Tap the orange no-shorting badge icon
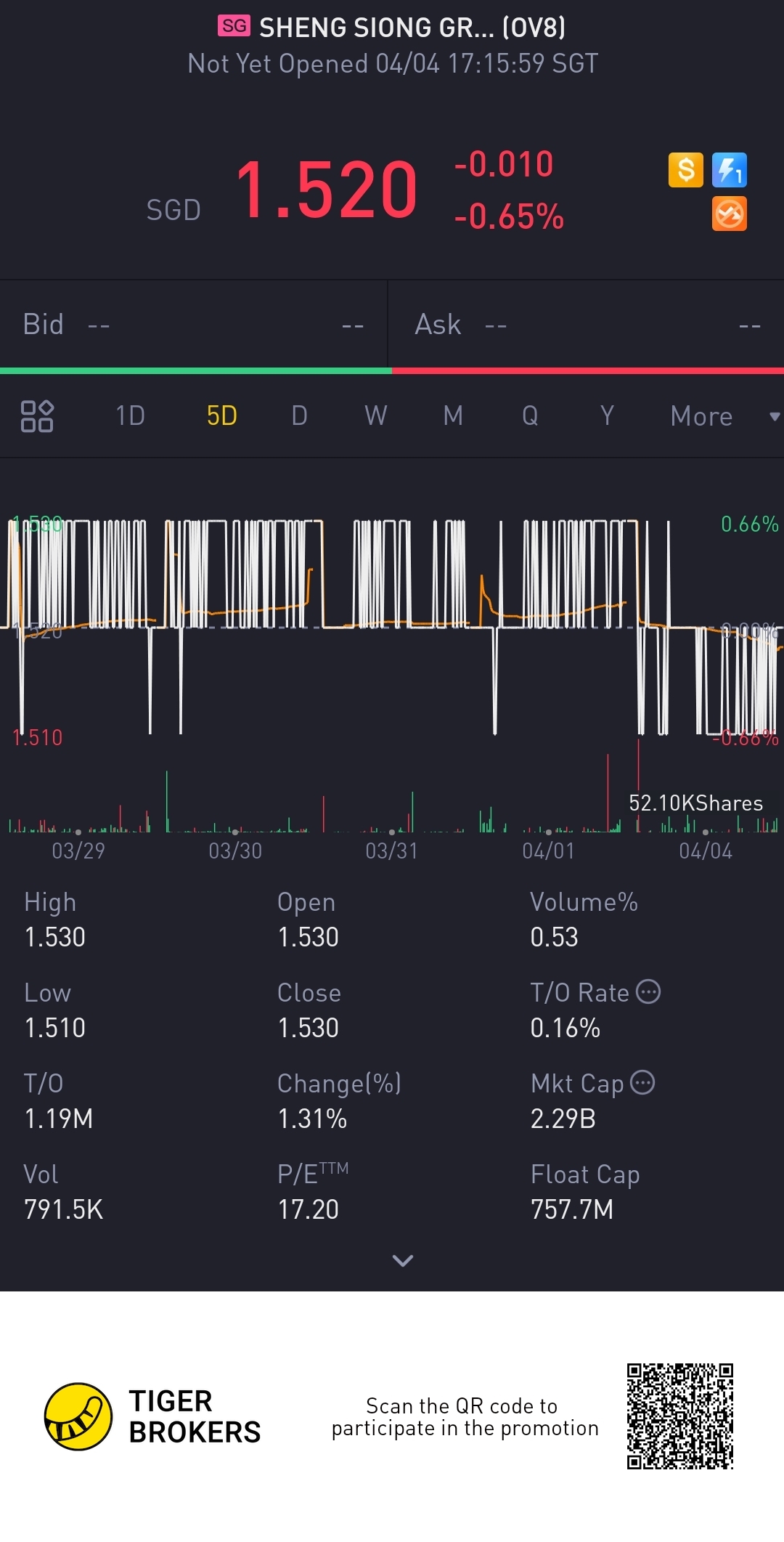The height and width of the screenshot is (1542, 784). point(730,214)
